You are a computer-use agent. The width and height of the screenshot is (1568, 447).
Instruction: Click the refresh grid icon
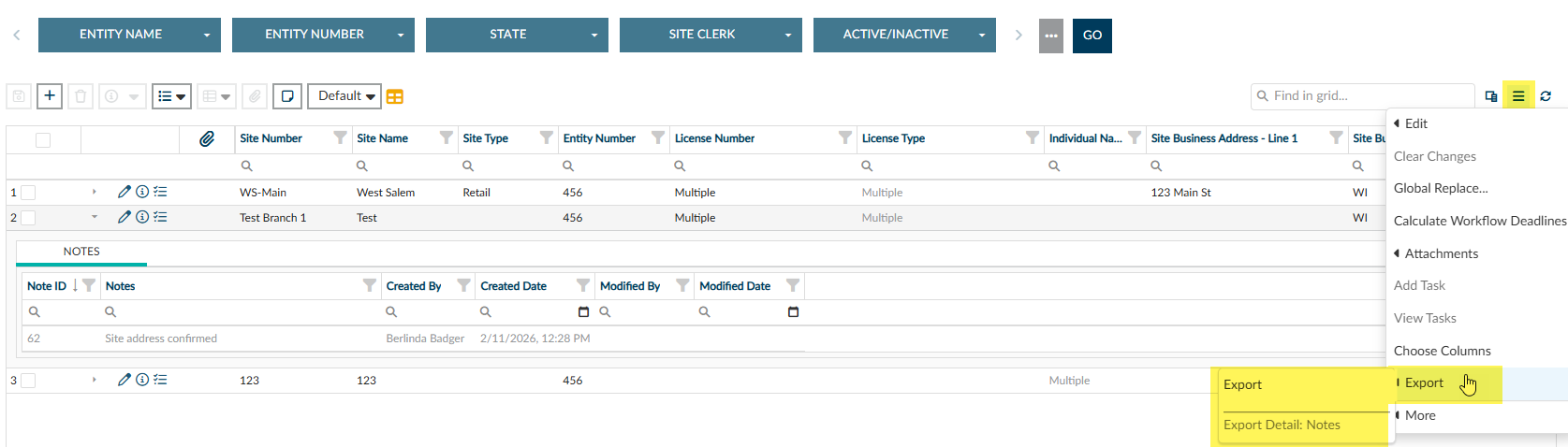1546,96
